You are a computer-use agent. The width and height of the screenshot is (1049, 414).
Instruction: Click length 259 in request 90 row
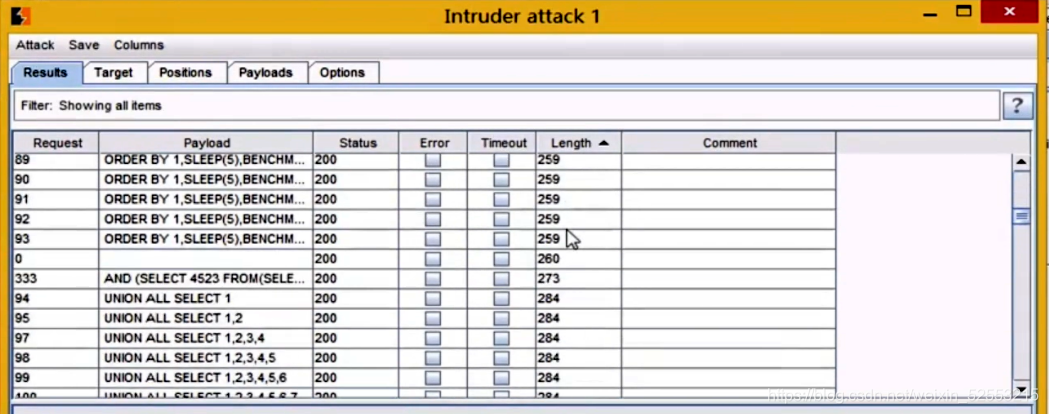549,180
